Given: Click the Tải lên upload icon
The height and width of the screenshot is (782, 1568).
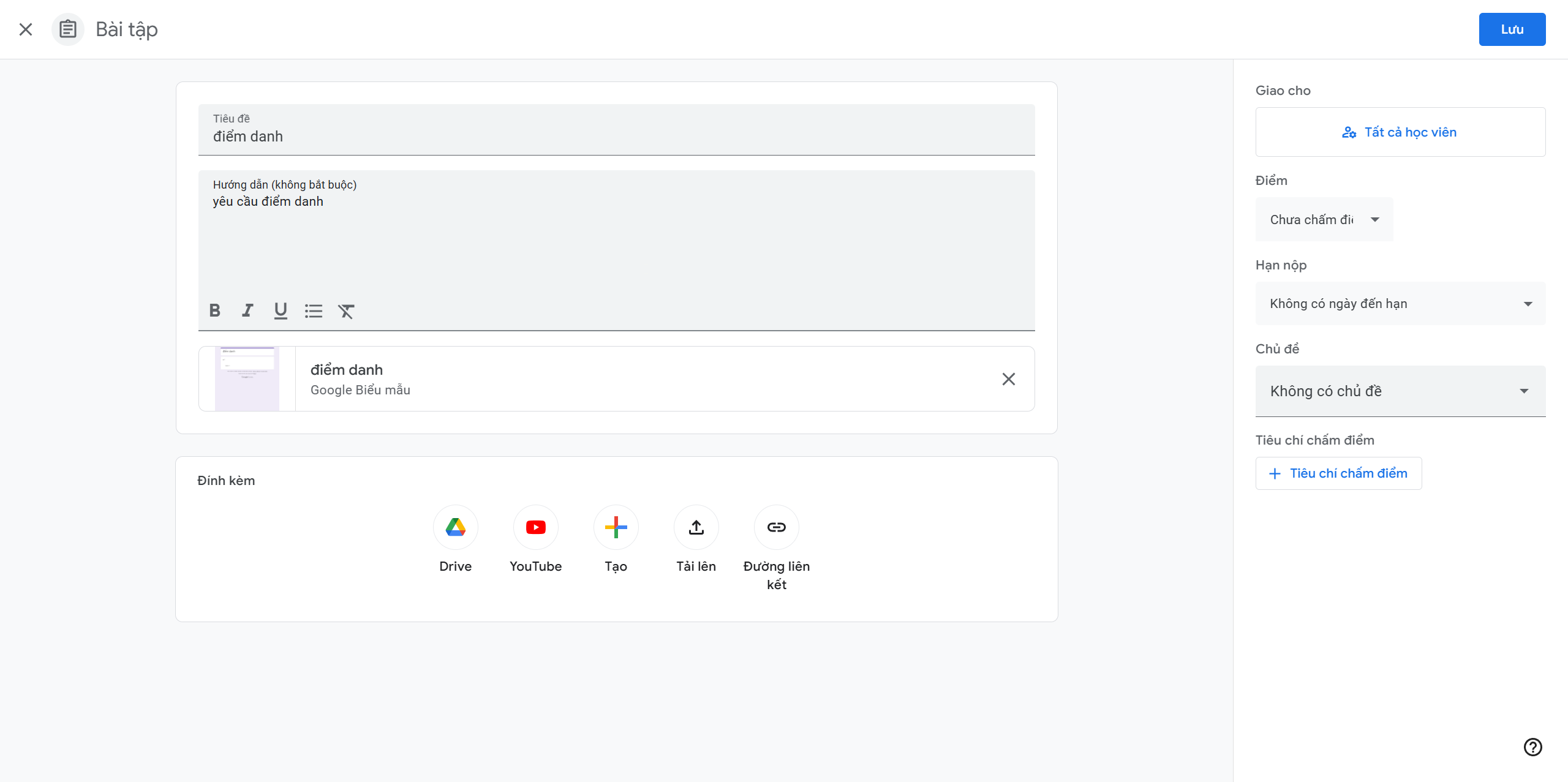Looking at the screenshot, I should click(x=696, y=527).
